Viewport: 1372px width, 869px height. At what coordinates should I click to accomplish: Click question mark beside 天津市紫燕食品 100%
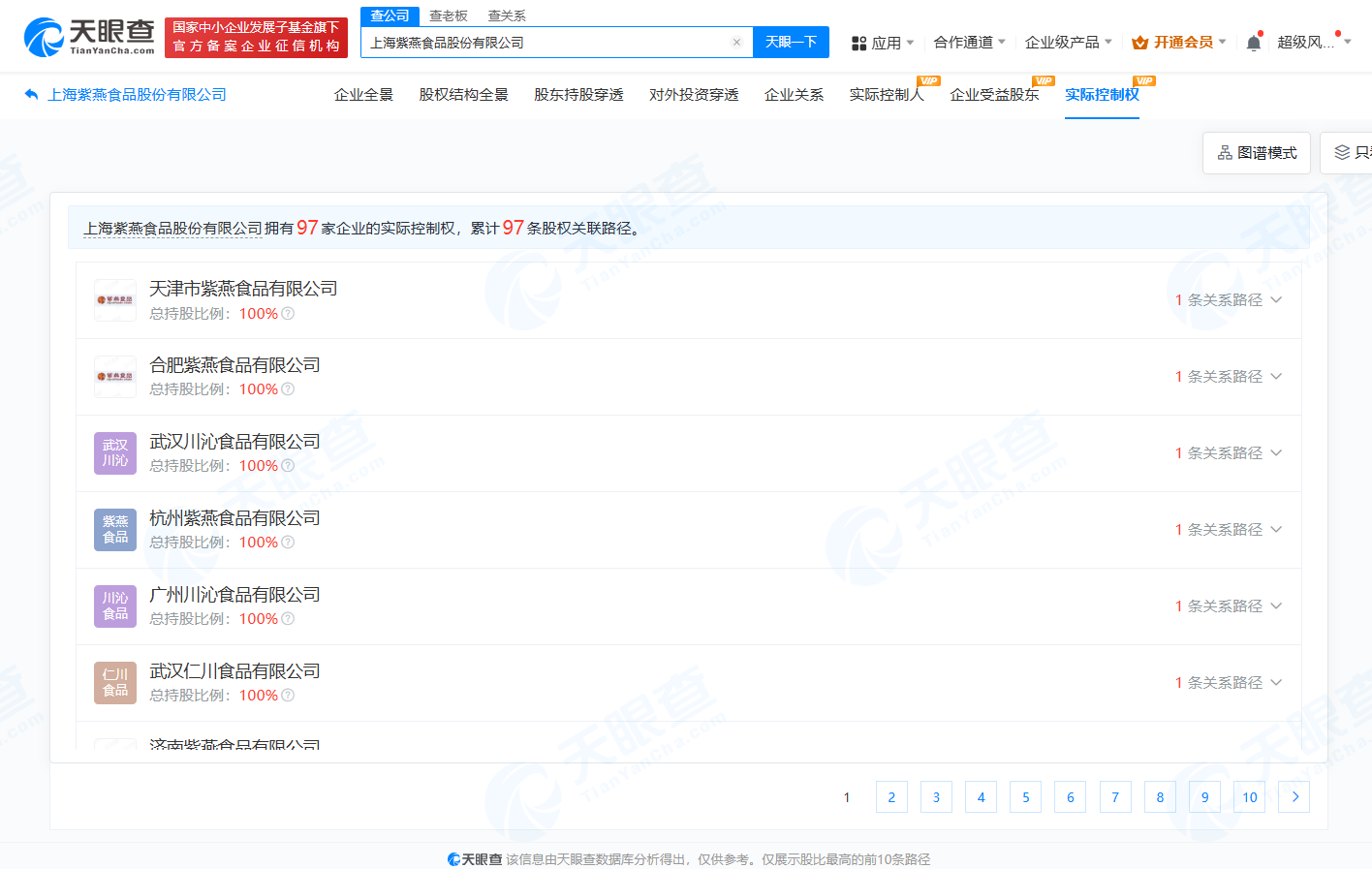pos(288,313)
